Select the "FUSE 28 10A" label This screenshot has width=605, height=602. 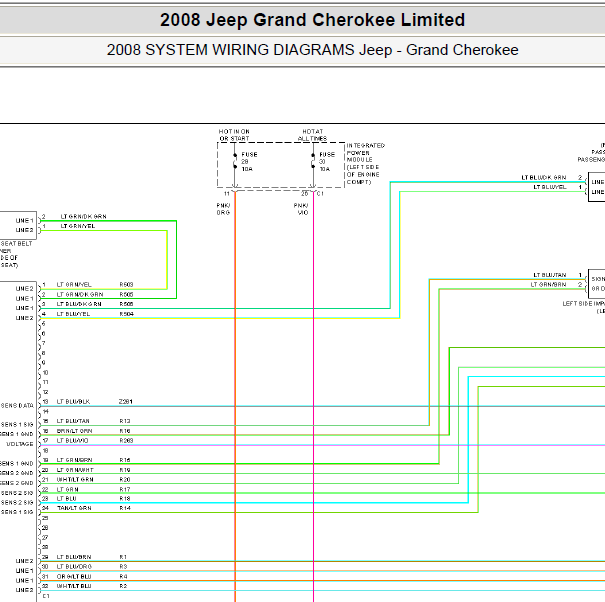click(x=249, y=162)
